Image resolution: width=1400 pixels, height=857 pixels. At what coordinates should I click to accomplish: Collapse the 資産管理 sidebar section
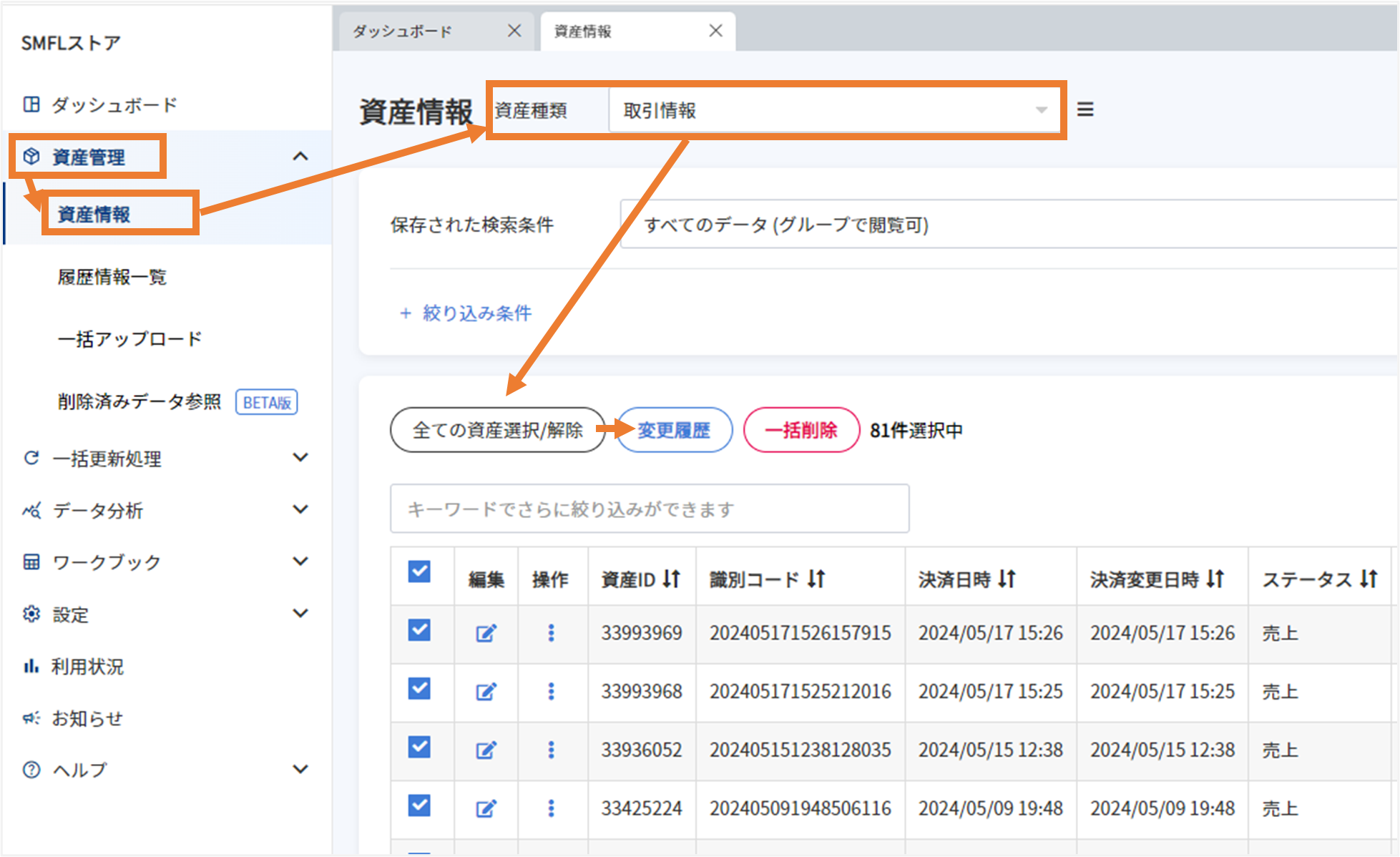(x=301, y=156)
